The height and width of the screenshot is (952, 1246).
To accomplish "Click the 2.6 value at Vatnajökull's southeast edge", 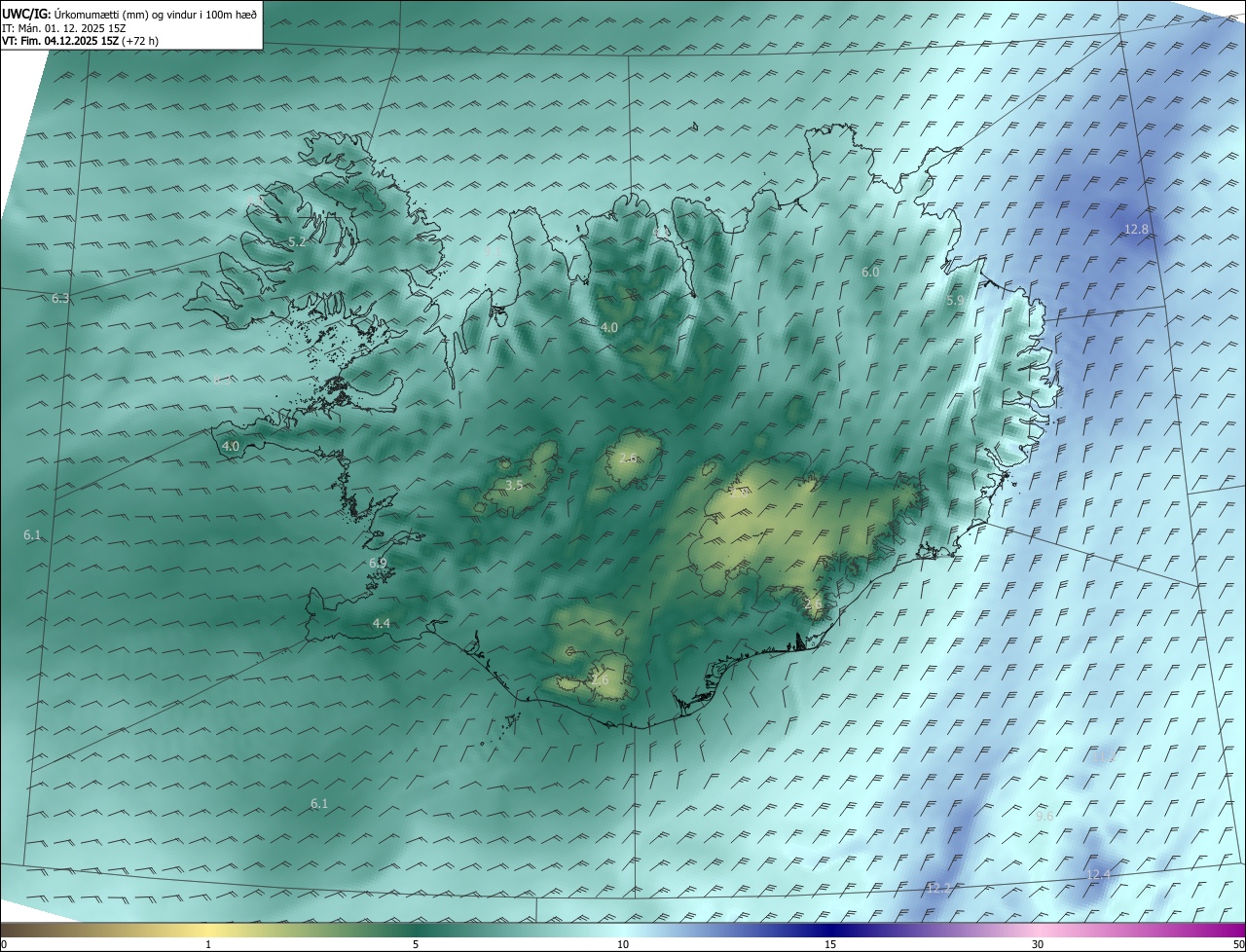I will tap(814, 604).
